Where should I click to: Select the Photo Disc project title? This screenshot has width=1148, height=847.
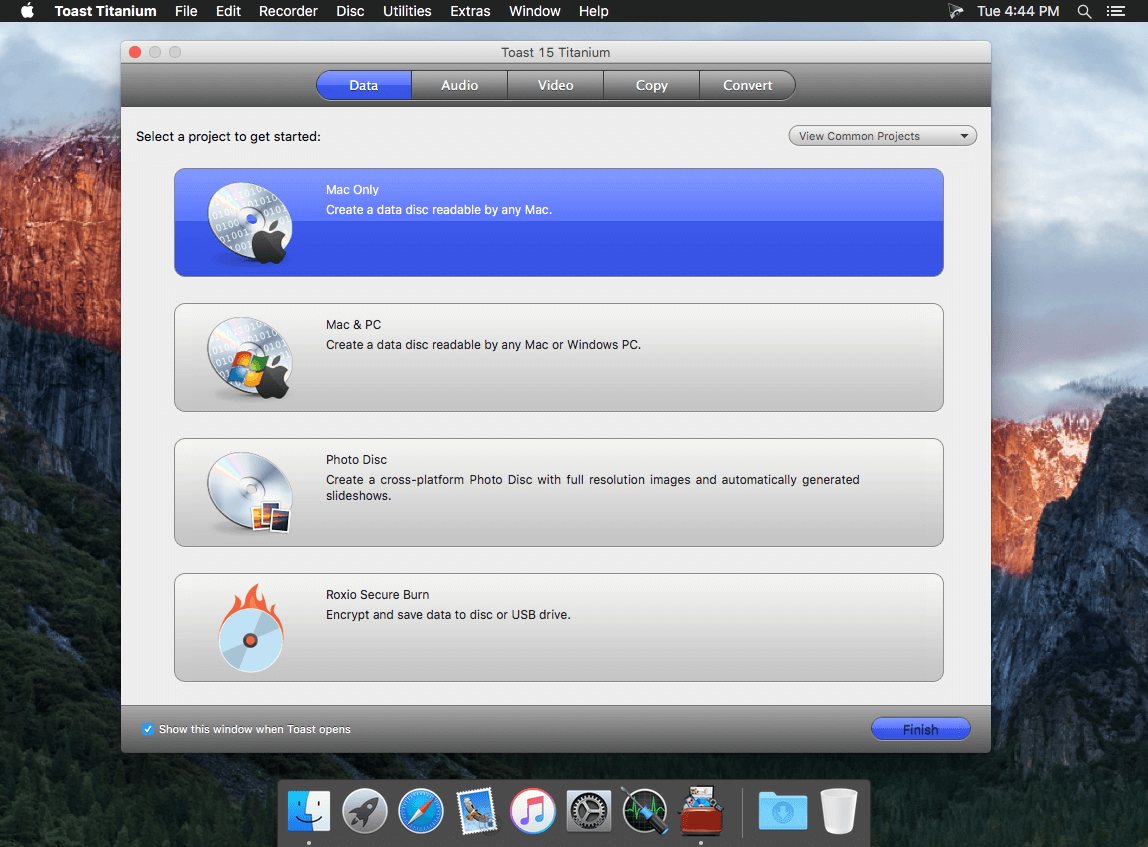coord(357,460)
